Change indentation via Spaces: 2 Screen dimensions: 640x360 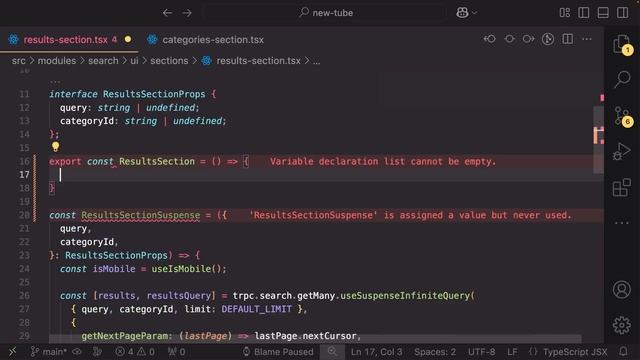coord(435,351)
